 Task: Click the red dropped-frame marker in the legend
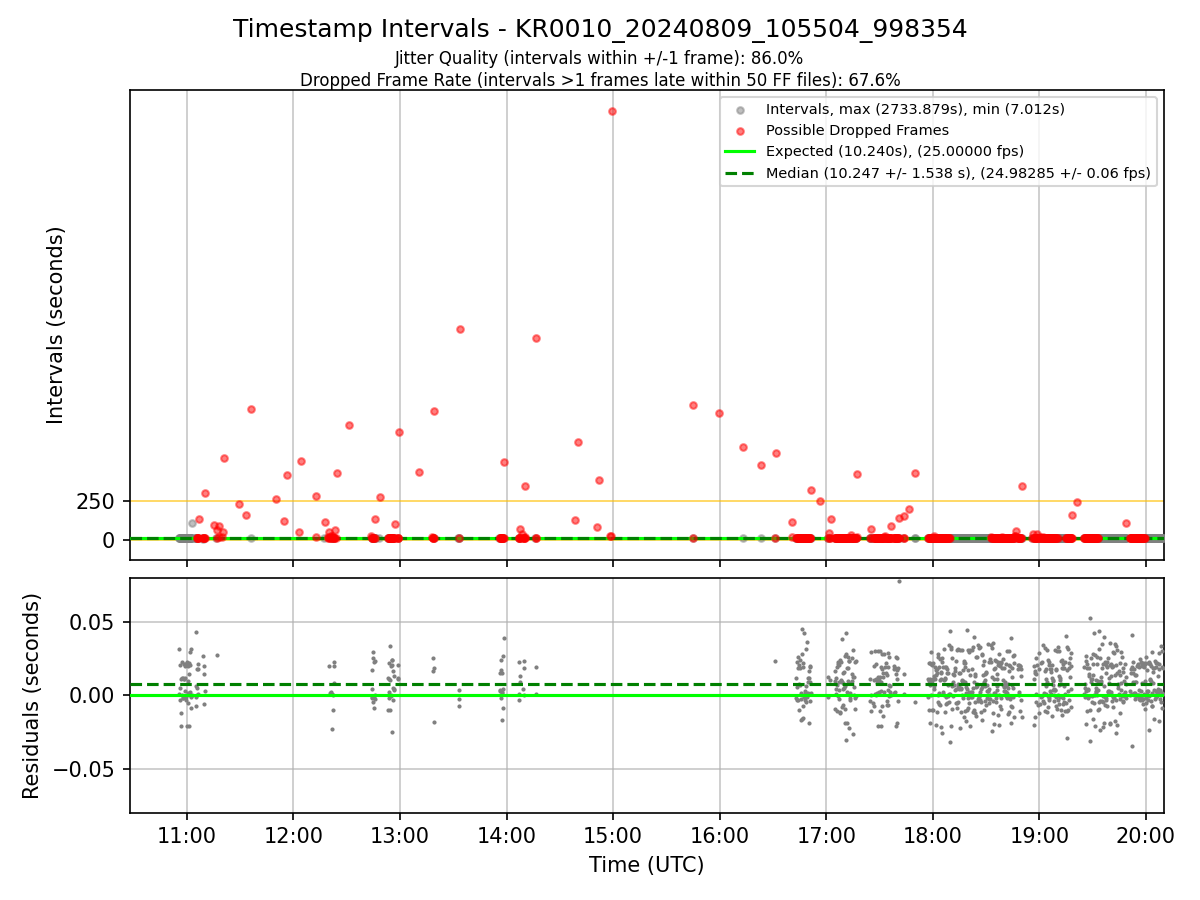[x=740, y=131]
